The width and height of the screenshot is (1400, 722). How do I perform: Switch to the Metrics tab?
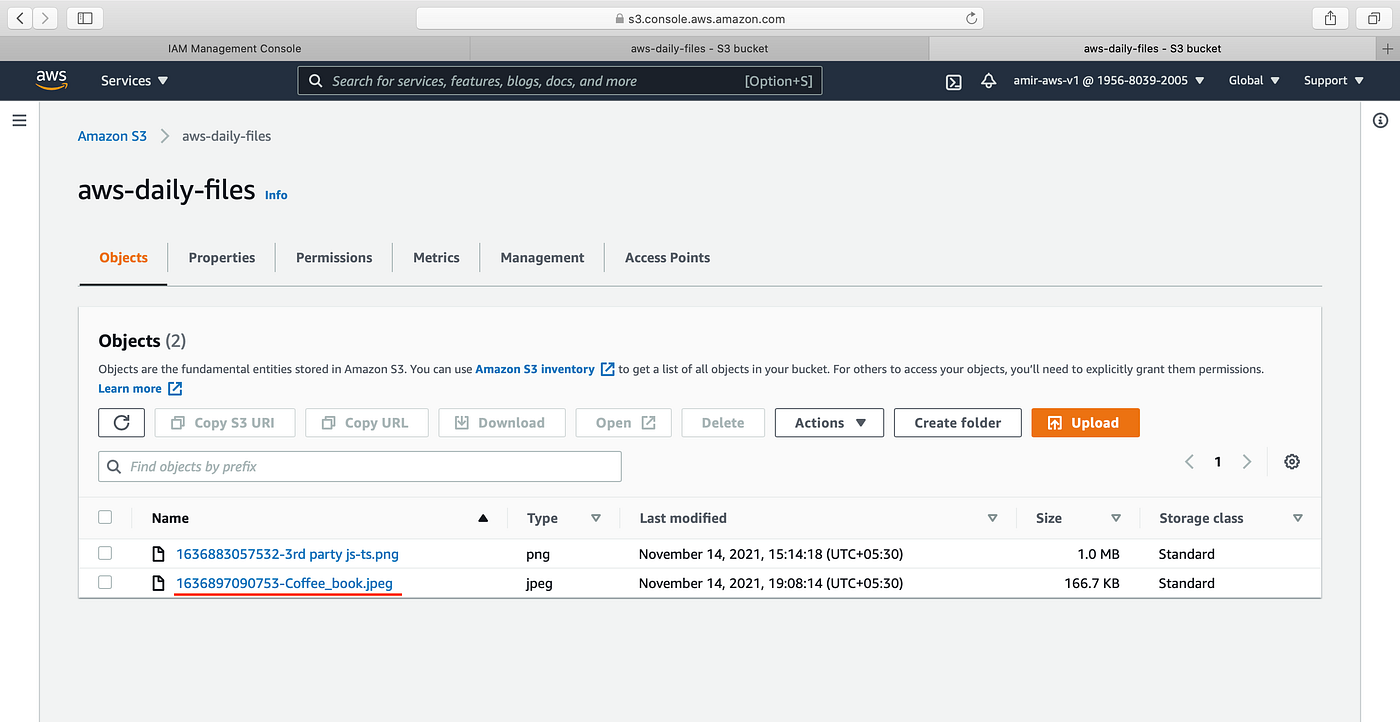[436, 258]
